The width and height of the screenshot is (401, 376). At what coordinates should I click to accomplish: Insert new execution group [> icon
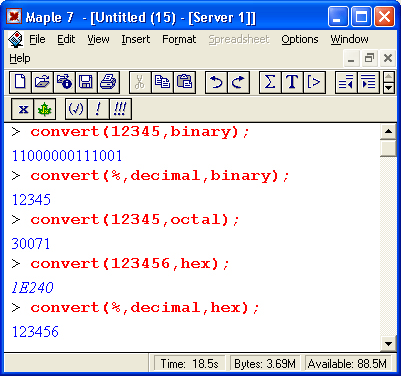[314, 82]
